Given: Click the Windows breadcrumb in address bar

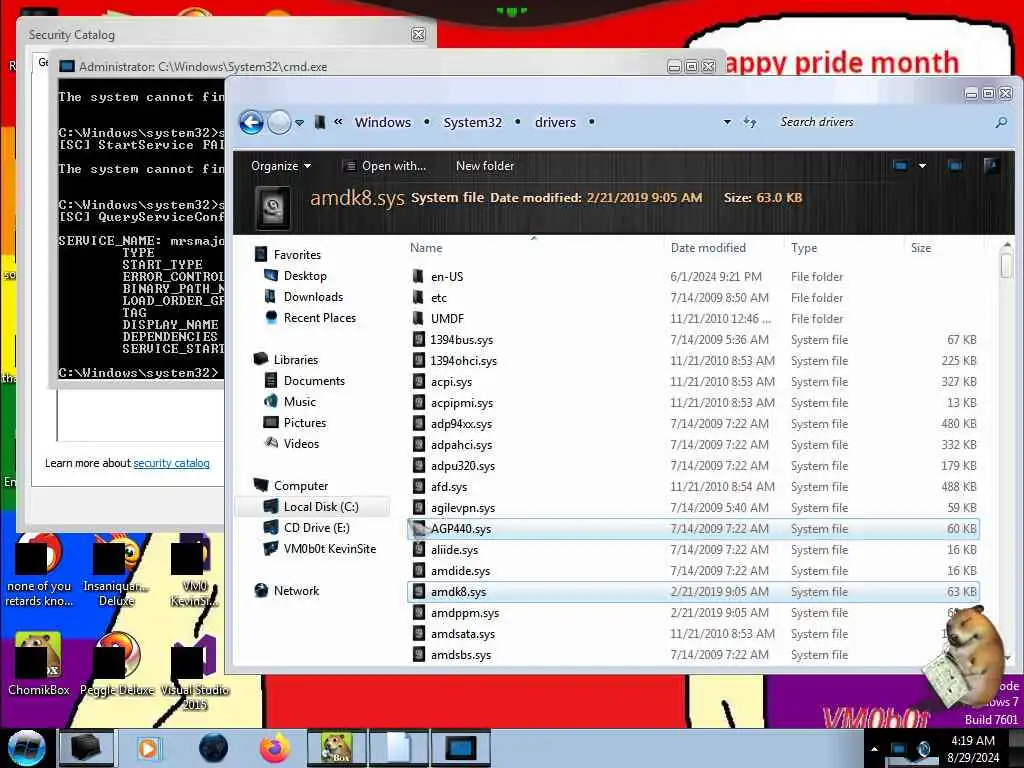Looking at the screenshot, I should 383,122.
